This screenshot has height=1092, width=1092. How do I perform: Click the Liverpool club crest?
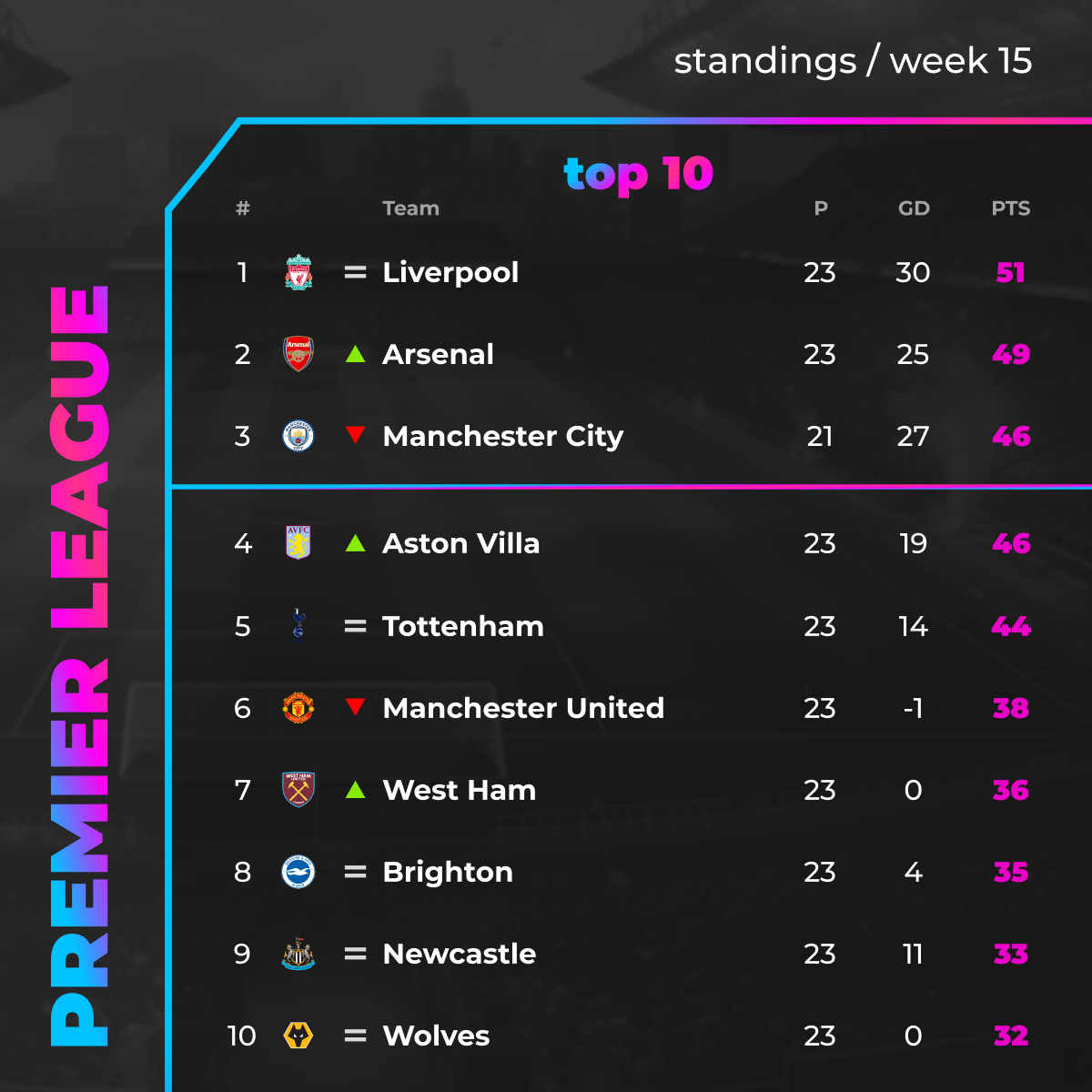pos(298,272)
